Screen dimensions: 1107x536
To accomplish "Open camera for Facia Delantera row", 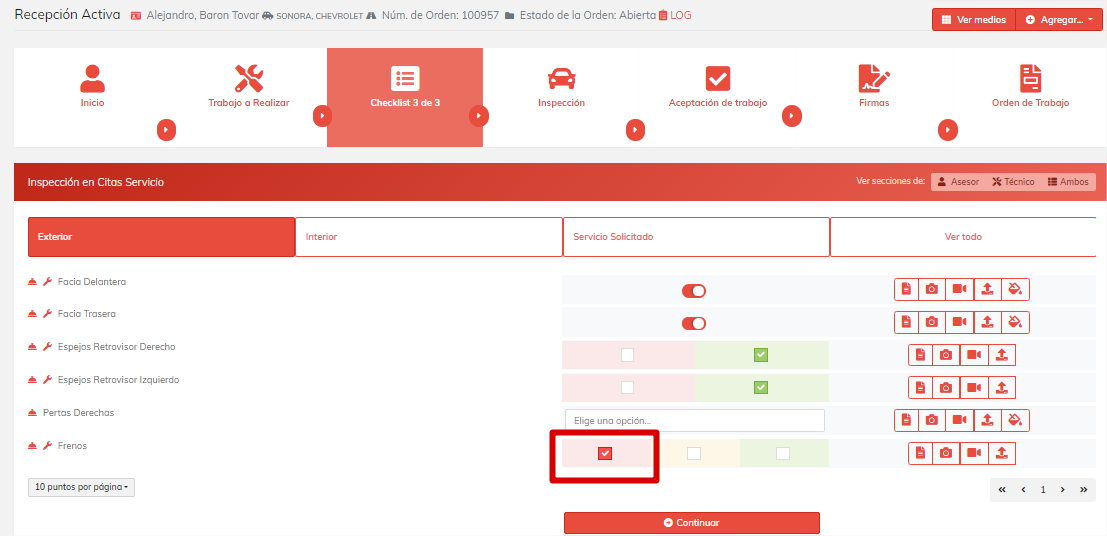I will (x=932, y=290).
